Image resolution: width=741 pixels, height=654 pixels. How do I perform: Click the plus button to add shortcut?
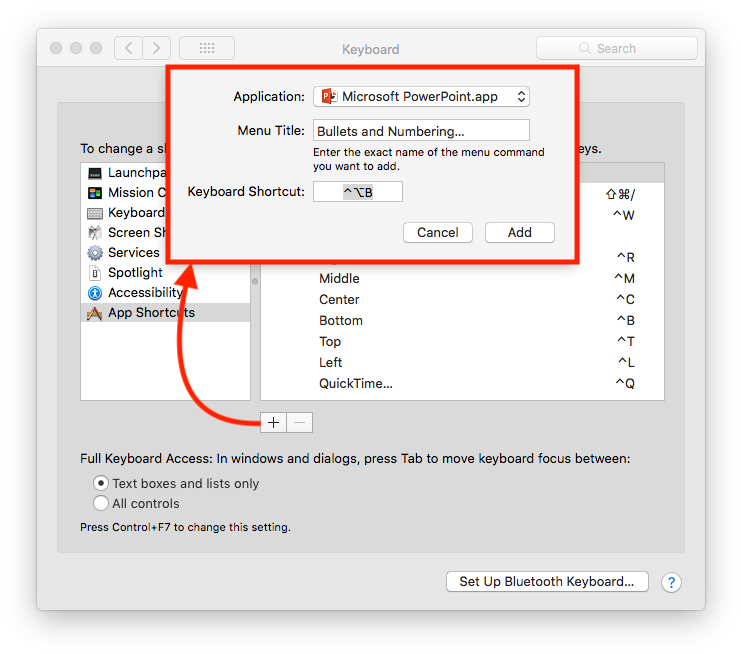point(273,423)
